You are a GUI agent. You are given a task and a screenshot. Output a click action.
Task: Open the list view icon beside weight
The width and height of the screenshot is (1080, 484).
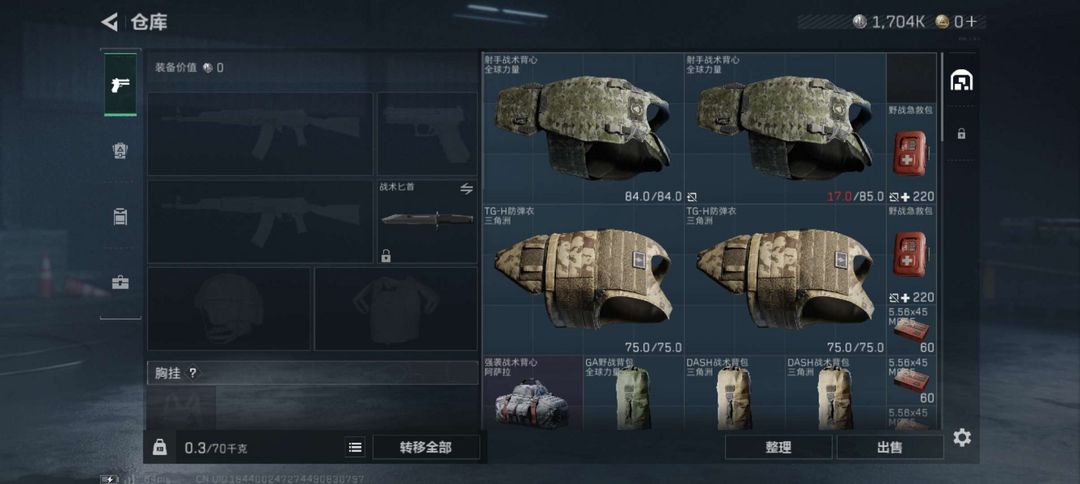point(355,448)
